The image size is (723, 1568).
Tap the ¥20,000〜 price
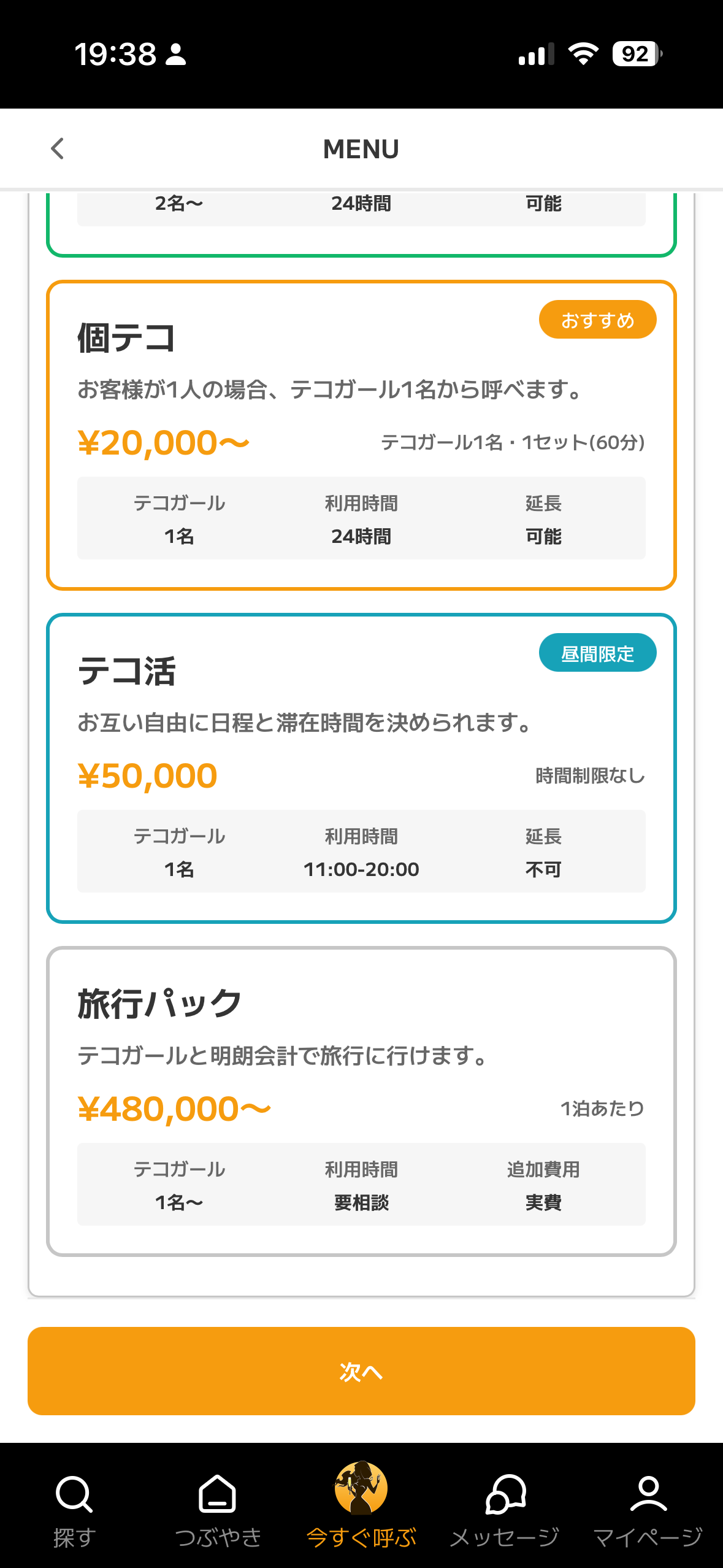[164, 443]
